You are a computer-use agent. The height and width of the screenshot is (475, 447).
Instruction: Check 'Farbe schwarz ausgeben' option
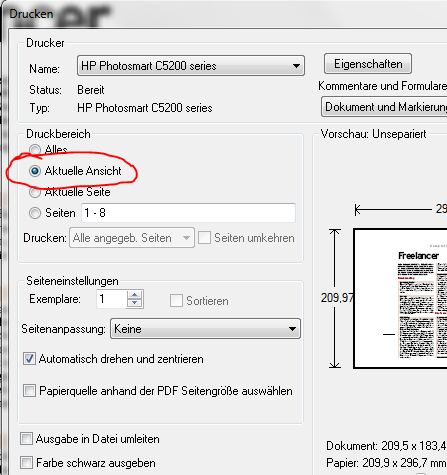click(27, 463)
